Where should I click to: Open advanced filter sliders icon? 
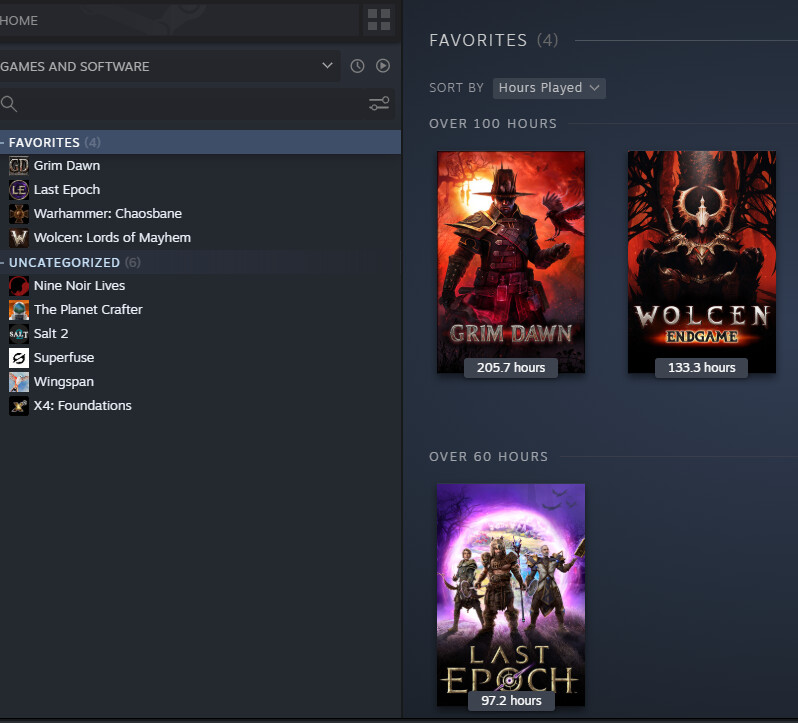(379, 104)
